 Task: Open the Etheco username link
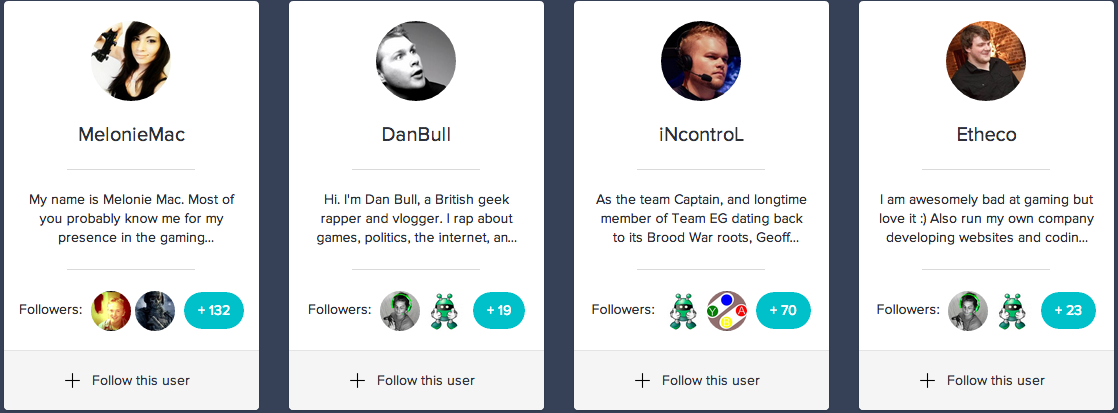[x=986, y=134]
